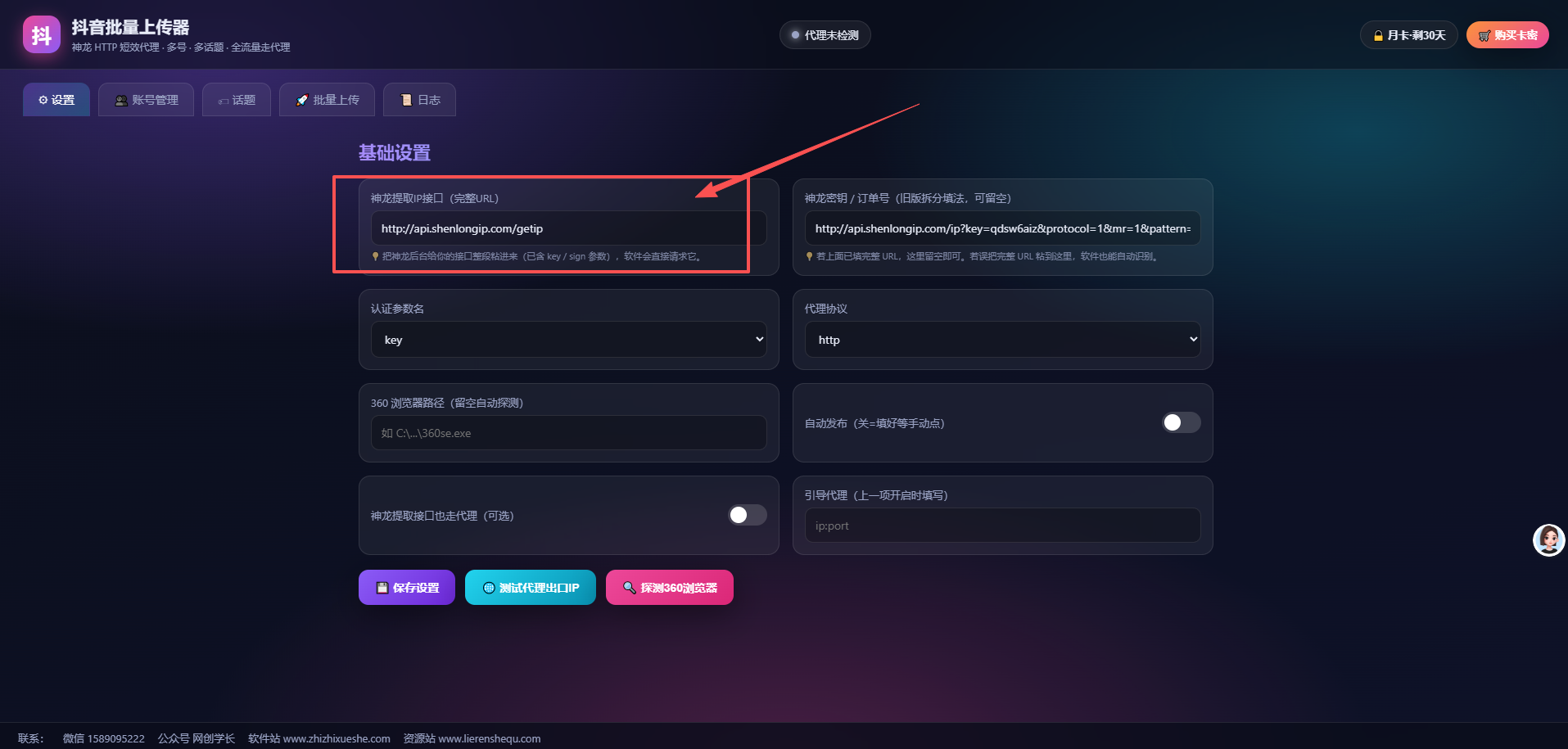Click the 基础设置 section heading
This screenshot has height=749, width=1568.
395,153
